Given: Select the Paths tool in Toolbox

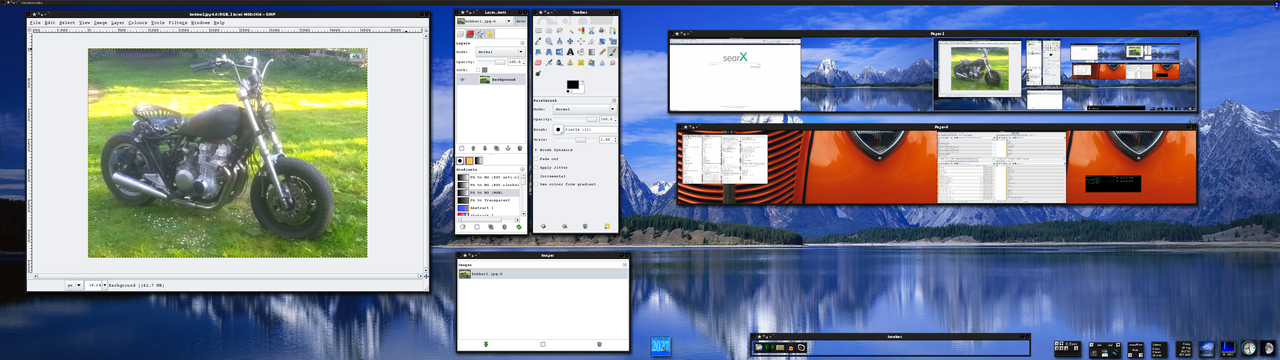Looking at the screenshot, I should click(613, 31).
